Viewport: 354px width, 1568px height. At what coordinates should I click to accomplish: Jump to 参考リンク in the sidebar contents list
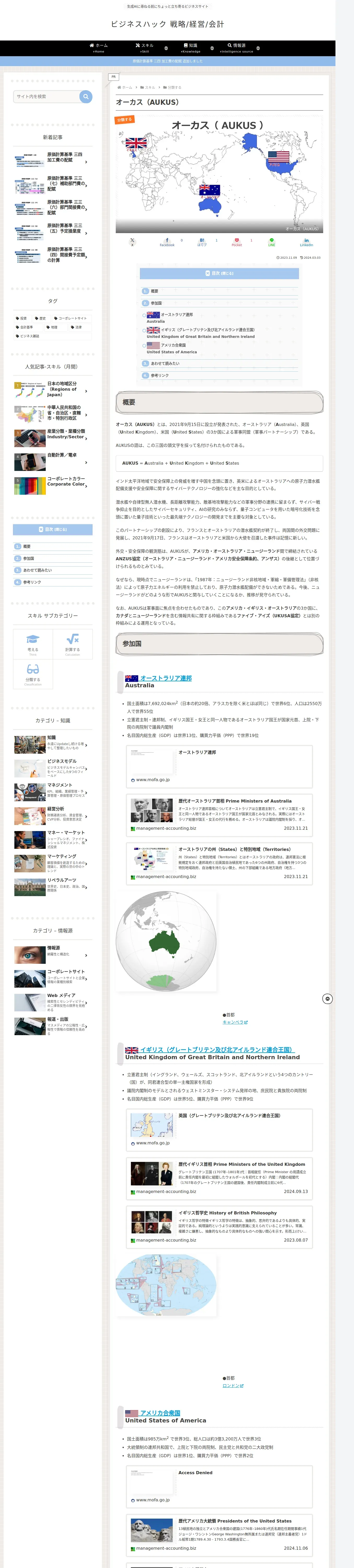[x=32, y=583]
